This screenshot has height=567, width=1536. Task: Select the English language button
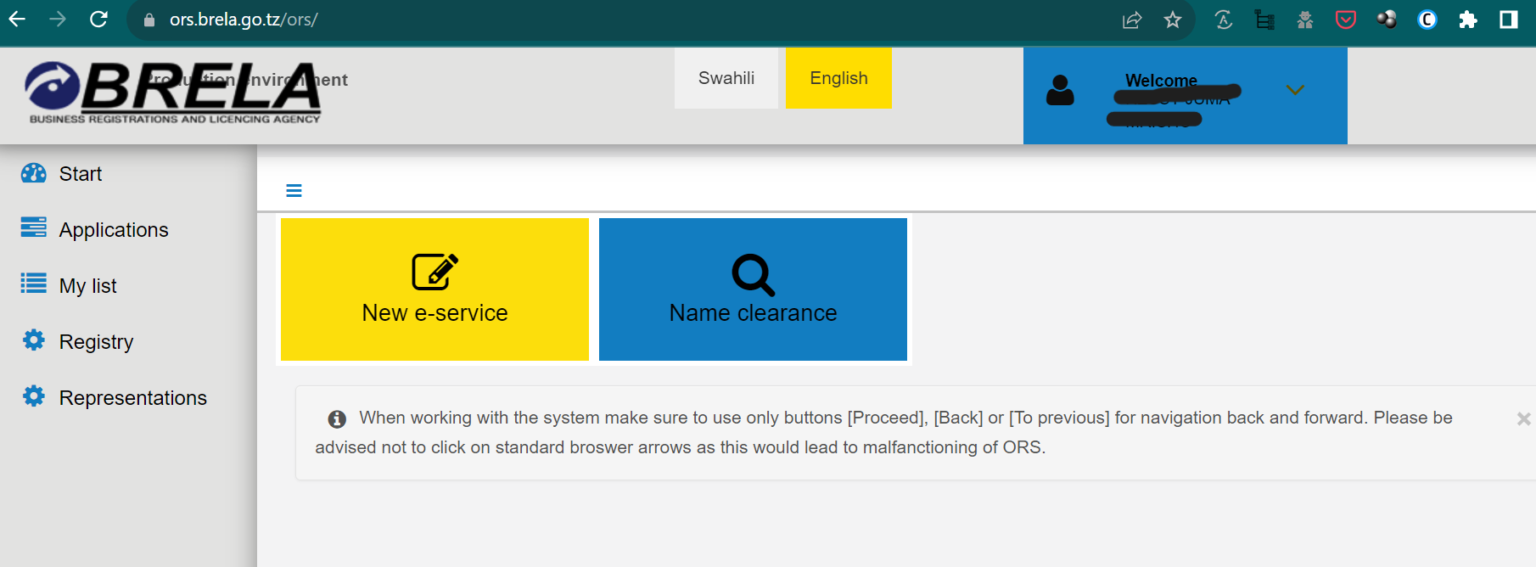point(838,78)
